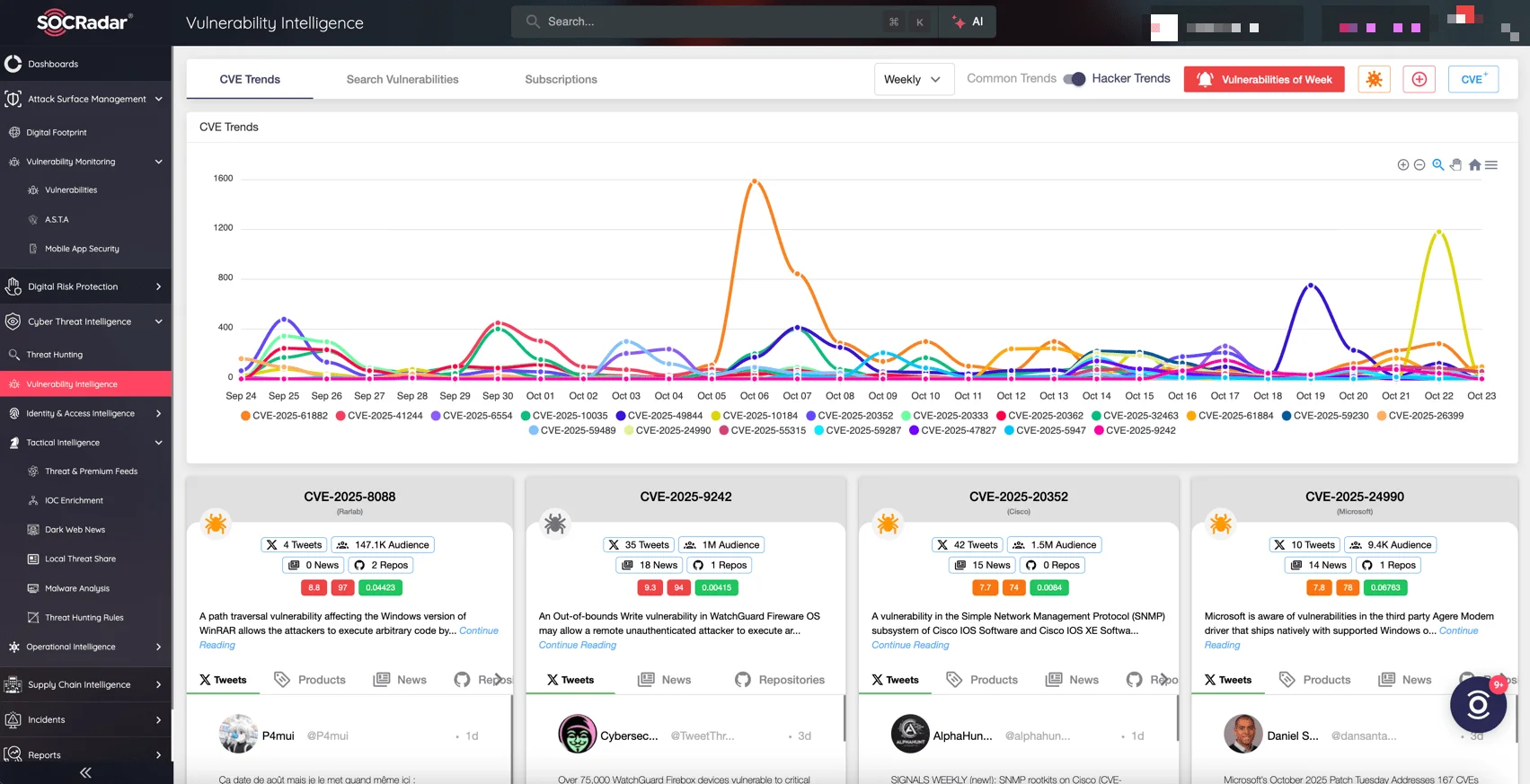Click the orange bug icon button
The image size is (1530, 784).
coord(1374,79)
